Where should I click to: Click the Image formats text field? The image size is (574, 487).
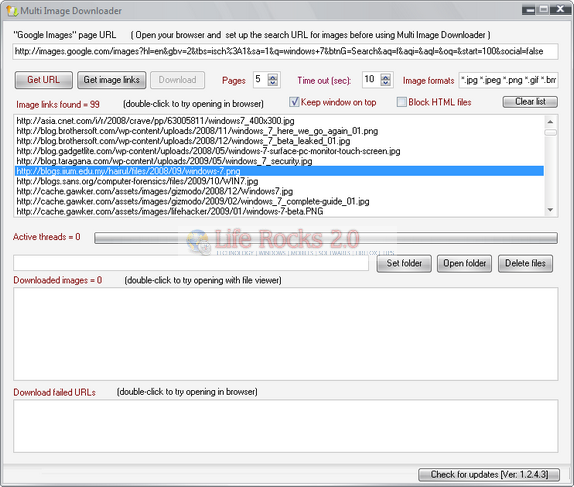pos(508,80)
